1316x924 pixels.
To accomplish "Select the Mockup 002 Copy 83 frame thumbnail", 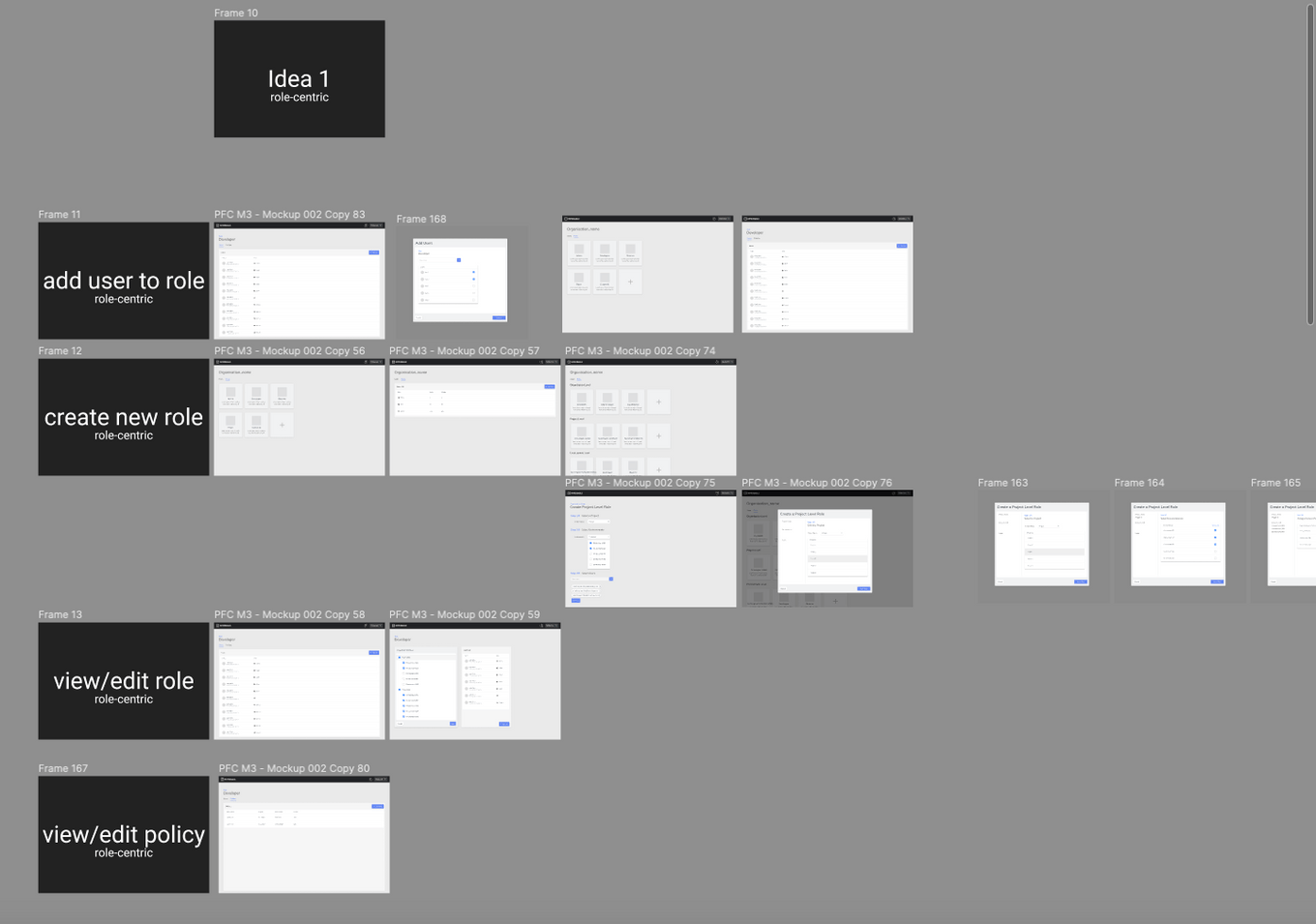I will (299, 281).
